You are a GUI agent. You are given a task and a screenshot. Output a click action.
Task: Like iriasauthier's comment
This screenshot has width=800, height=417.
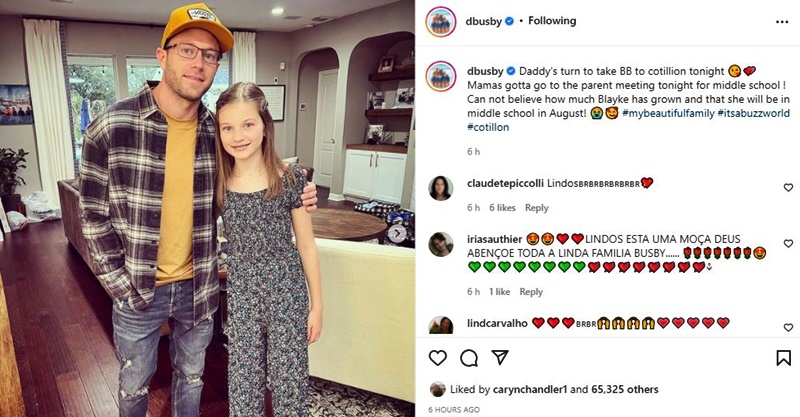coord(788,243)
